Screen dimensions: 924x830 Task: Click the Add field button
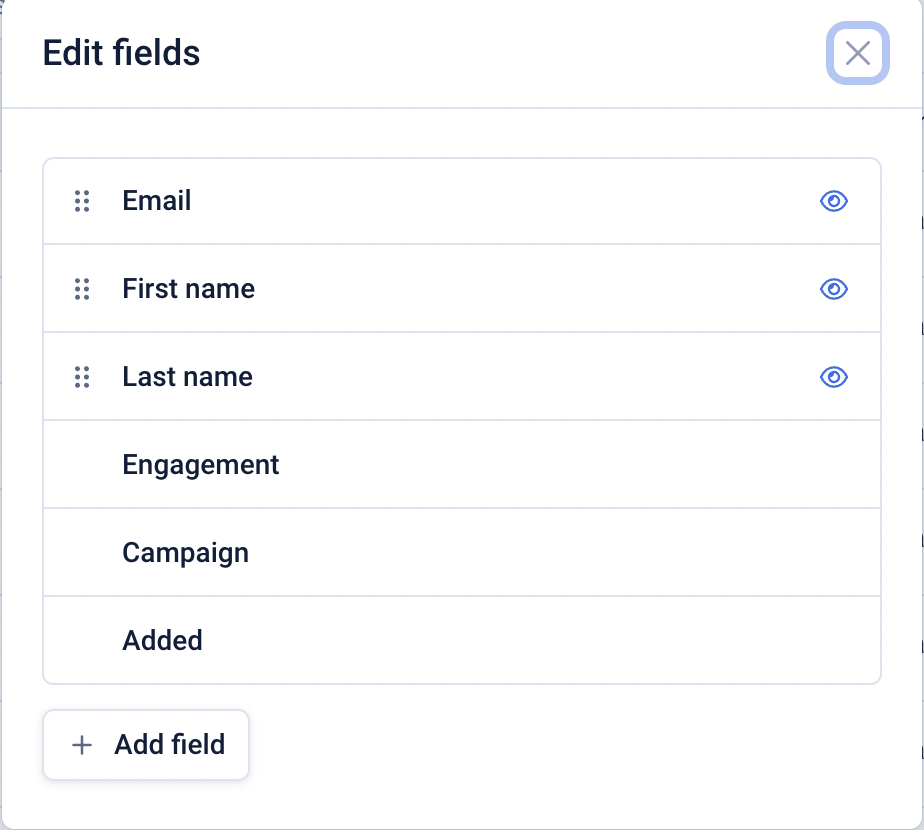click(145, 744)
